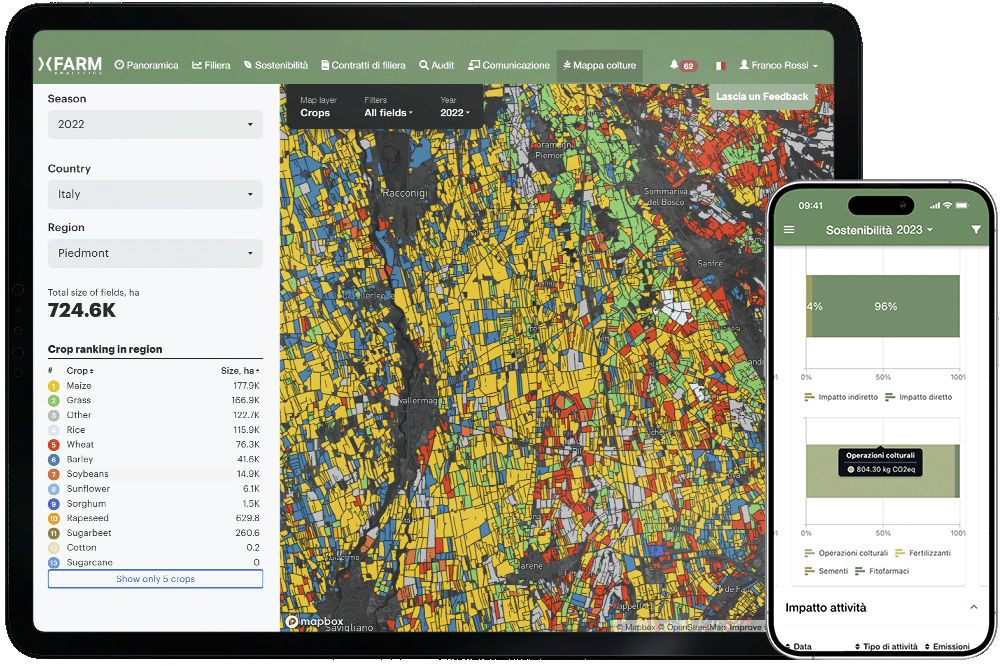
Task: Toggle the Fertilizzanti legend entry
Action: click(x=922, y=553)
